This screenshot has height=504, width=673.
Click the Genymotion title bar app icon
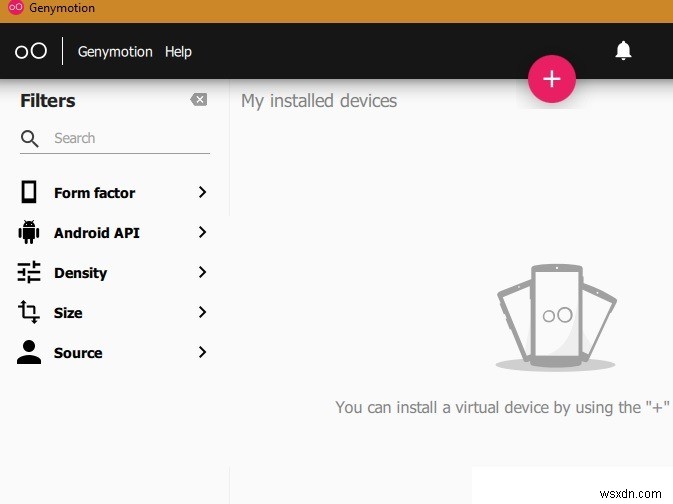click(16, 7)
